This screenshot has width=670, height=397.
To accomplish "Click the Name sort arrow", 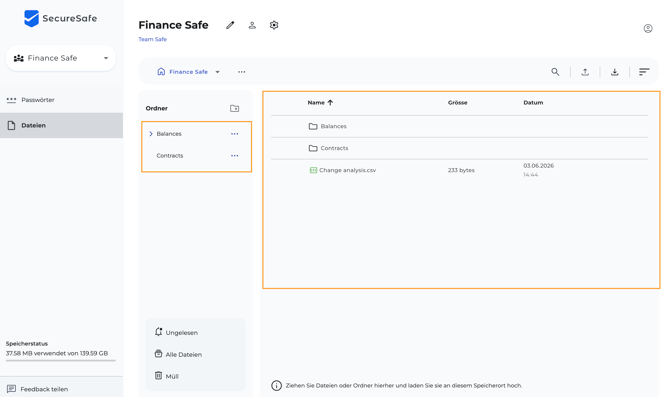I will [330, 103].
